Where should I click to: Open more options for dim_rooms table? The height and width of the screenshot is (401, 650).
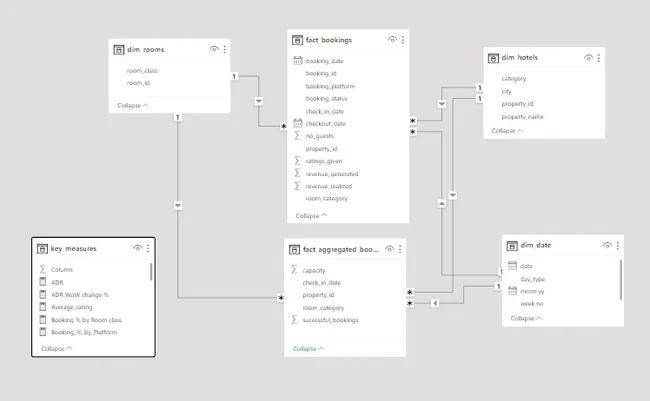click(225, 49)
